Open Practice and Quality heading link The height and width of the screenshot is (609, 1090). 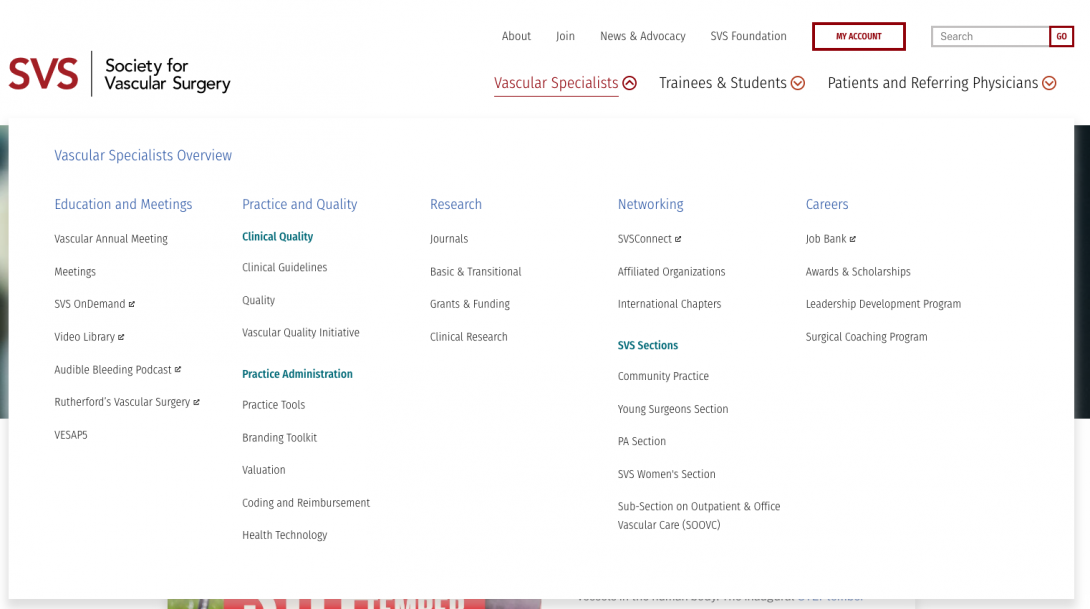(x=300, y=204)
